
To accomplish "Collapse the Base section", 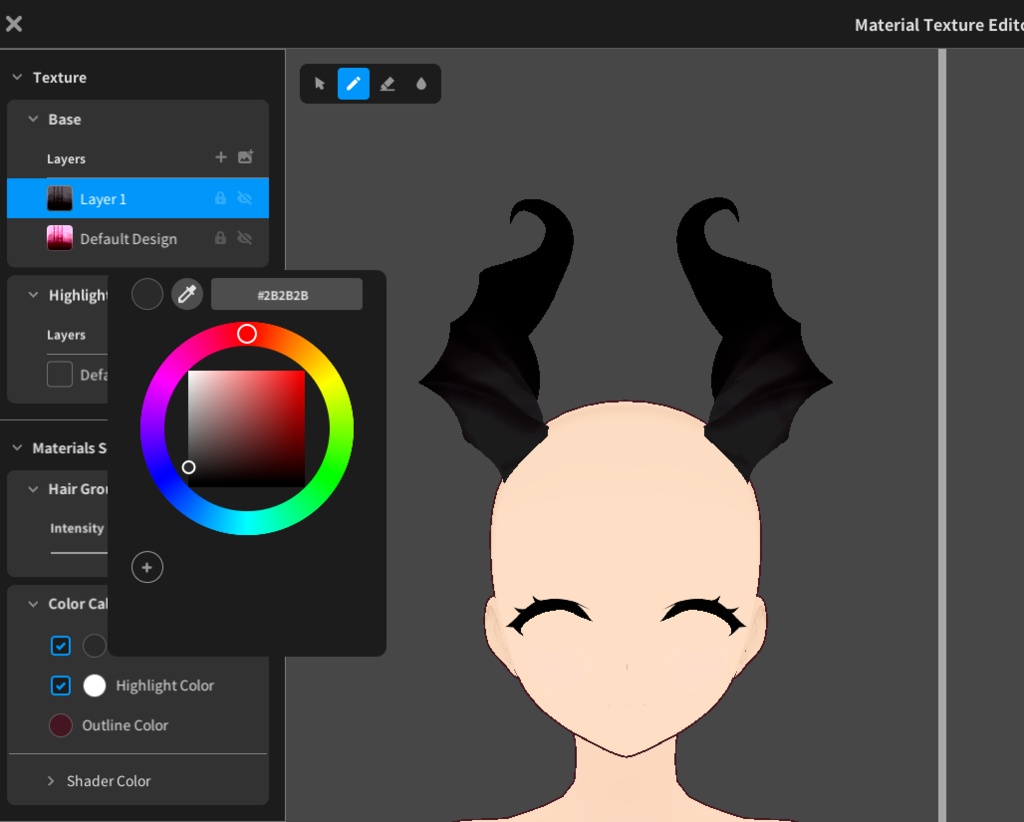I will click(x=33, y=119).
